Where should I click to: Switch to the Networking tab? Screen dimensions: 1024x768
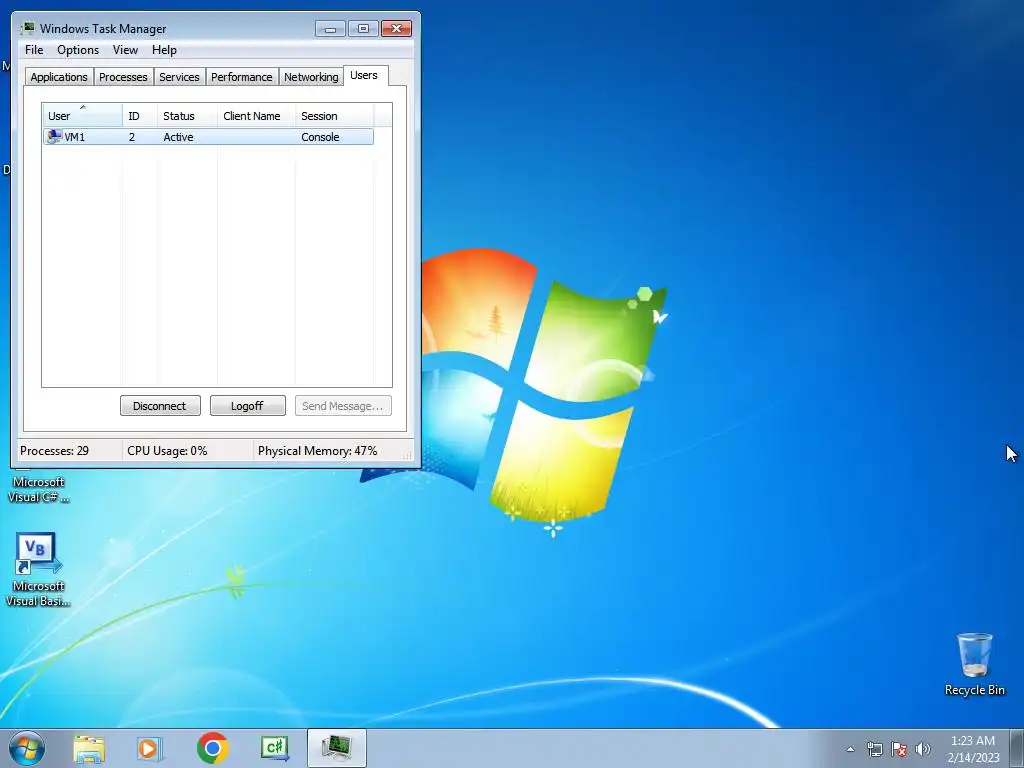(x=311, y=77)
